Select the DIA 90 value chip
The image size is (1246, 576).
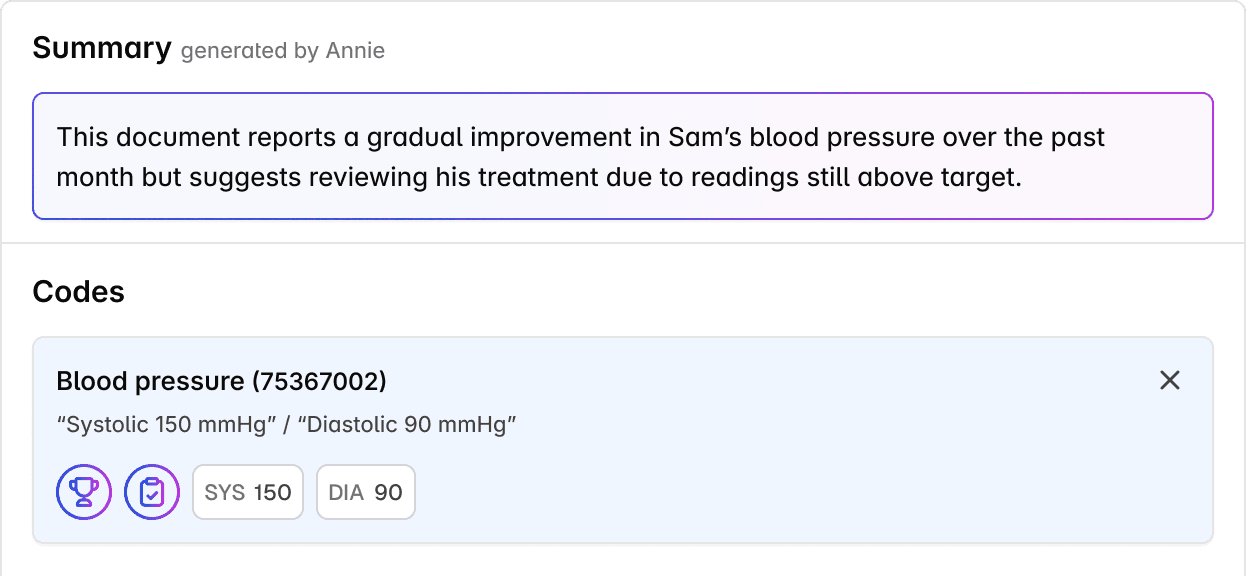[366, 492]
